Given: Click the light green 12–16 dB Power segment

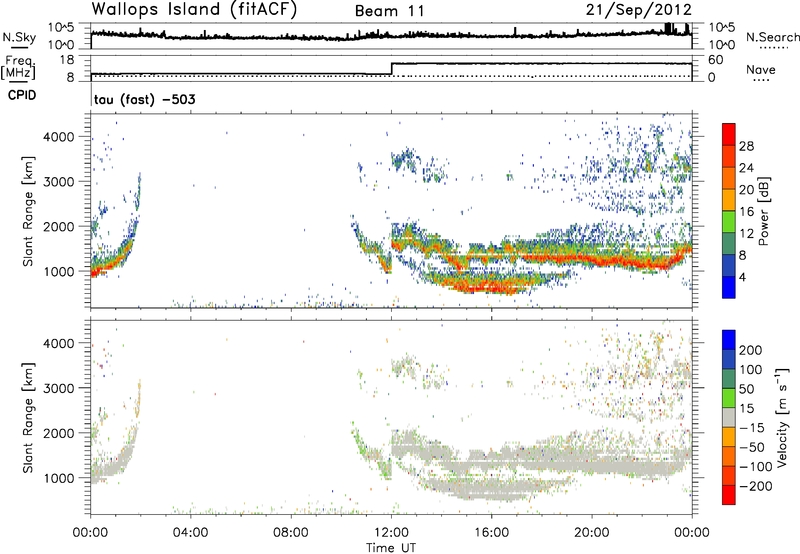Looking at the screenshot, I should pos(729,222).
